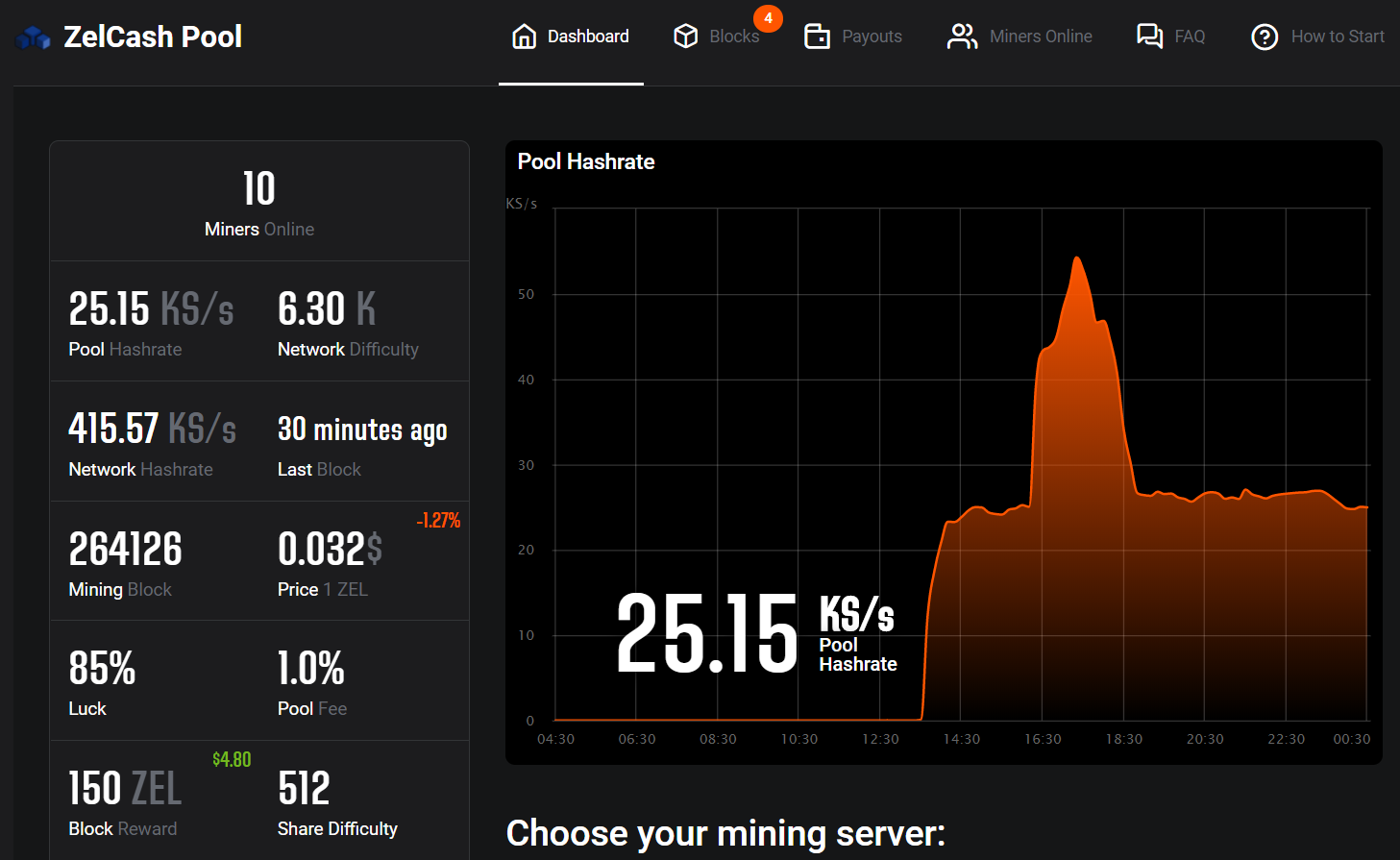Click the Miners Online people icon
This screenshot has height=860, width=1400.
(x=962, y=37)
